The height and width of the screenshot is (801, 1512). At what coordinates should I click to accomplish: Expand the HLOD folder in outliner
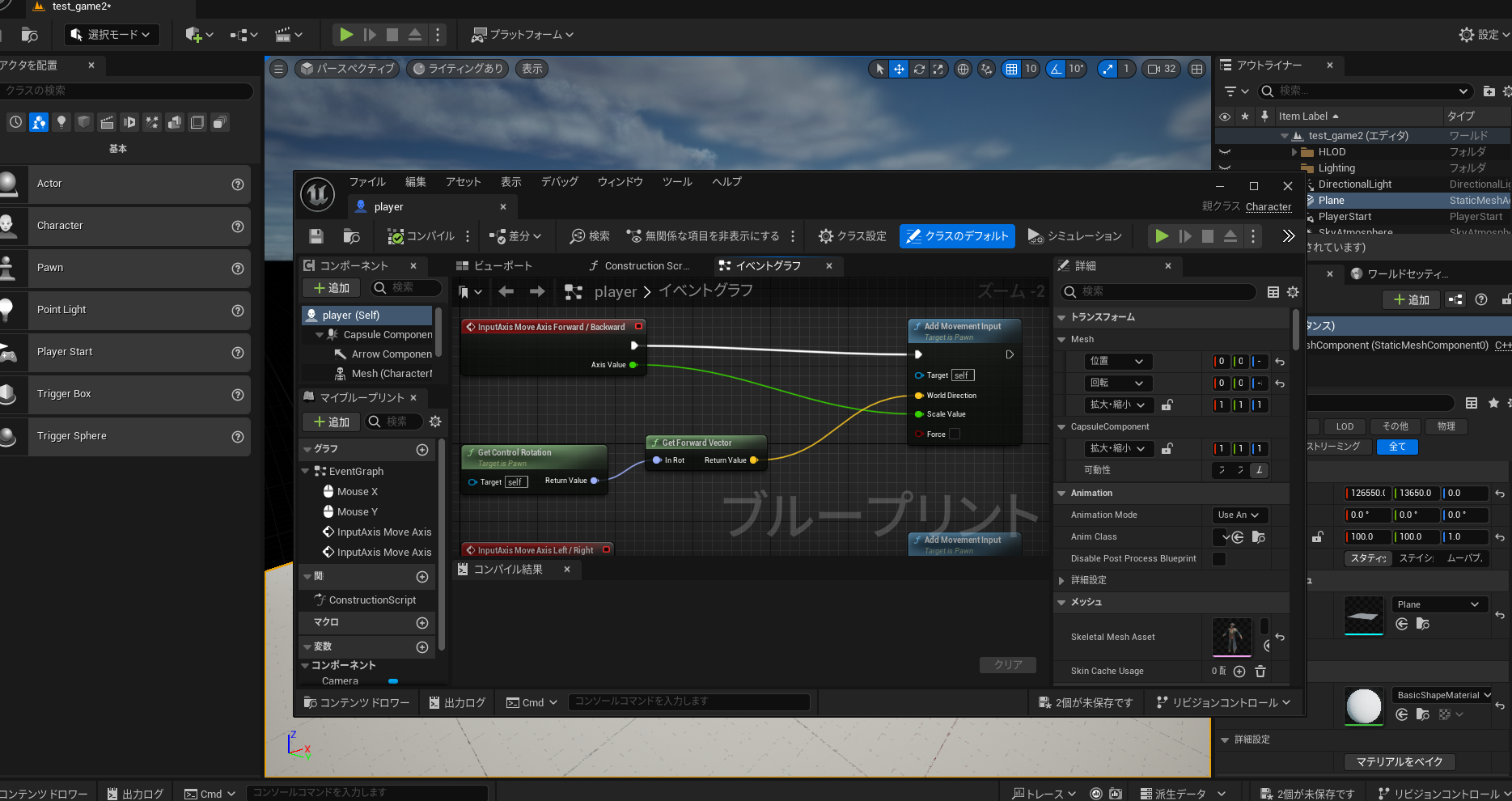point(1294,152)
